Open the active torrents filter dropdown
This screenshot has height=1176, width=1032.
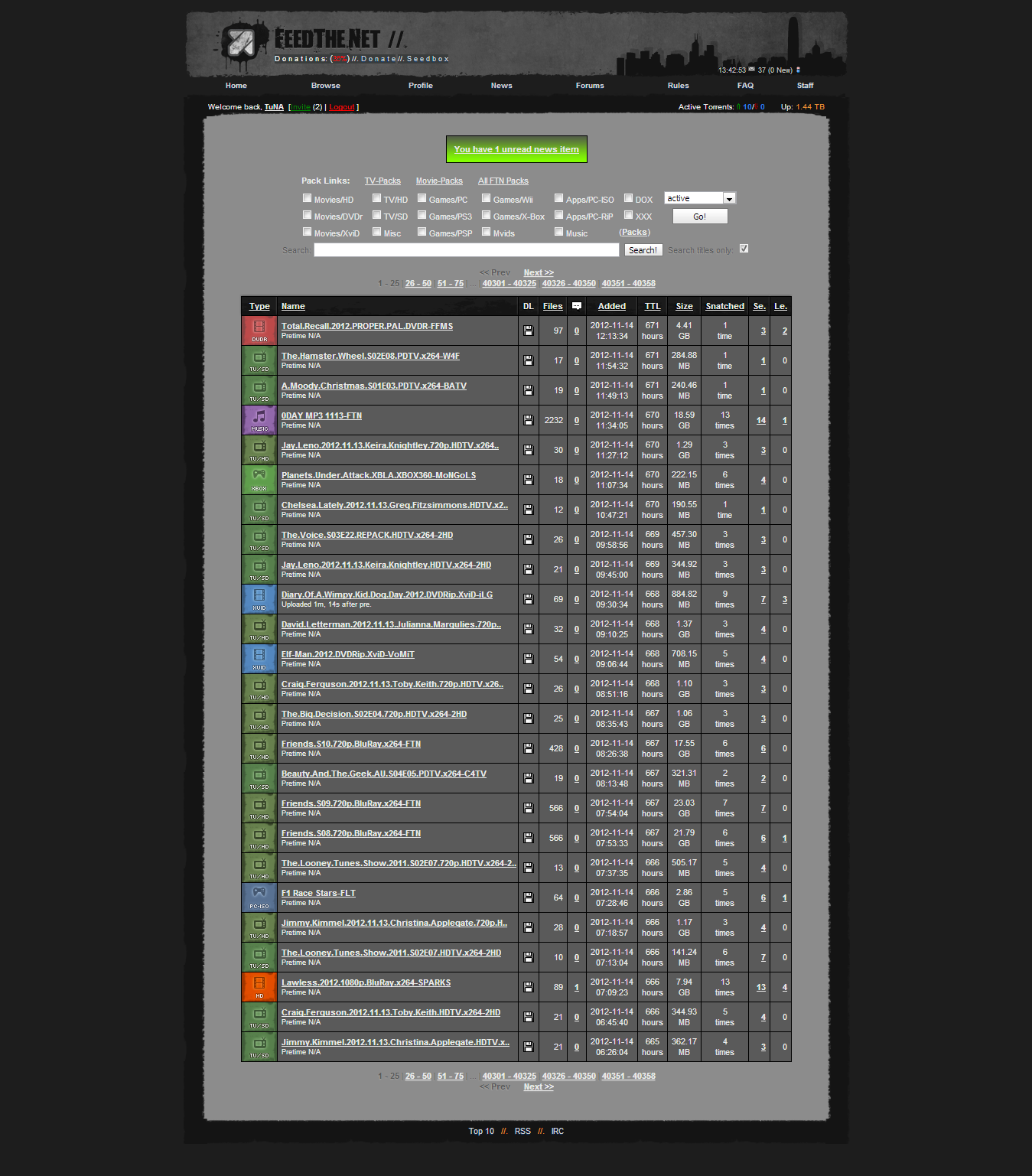click(699, 198)
